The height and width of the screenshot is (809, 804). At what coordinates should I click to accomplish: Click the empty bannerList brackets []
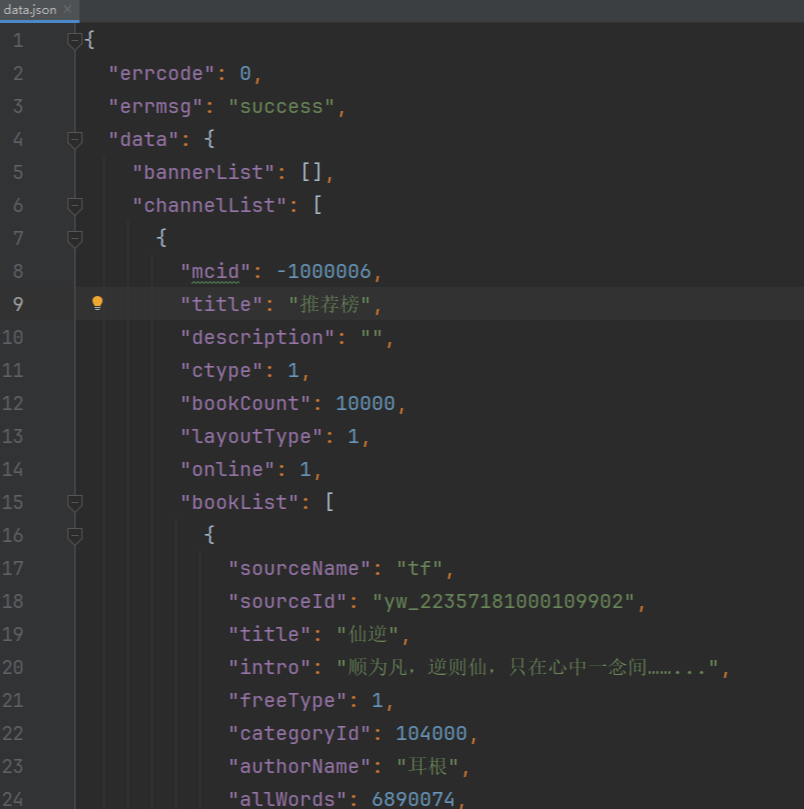click(312, 172)
